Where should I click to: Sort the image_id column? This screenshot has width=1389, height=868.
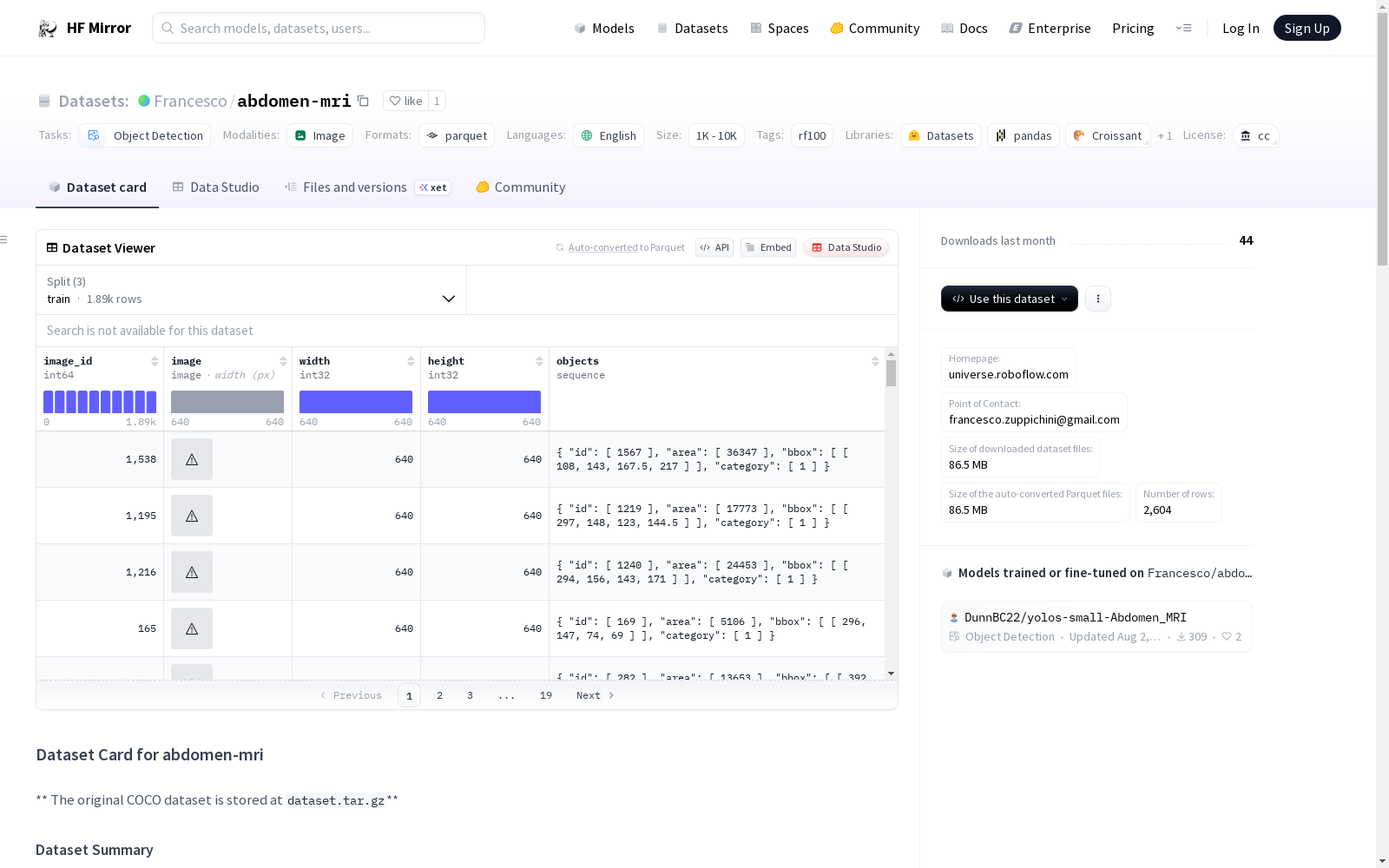tap(155, 361)
